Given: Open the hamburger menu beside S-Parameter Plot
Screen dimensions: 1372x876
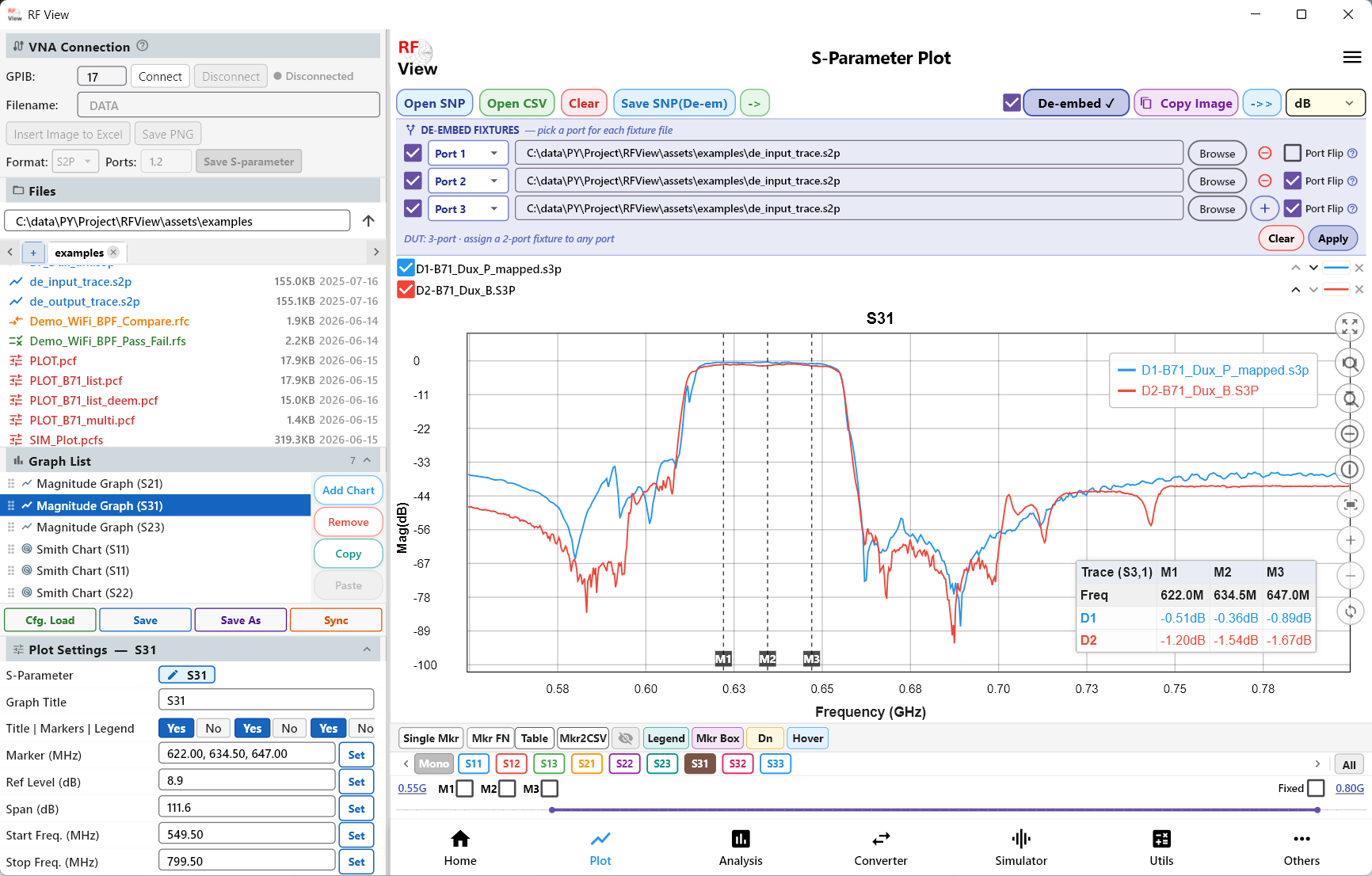Looking at the screenshot, I should (x=1352, y=57).
